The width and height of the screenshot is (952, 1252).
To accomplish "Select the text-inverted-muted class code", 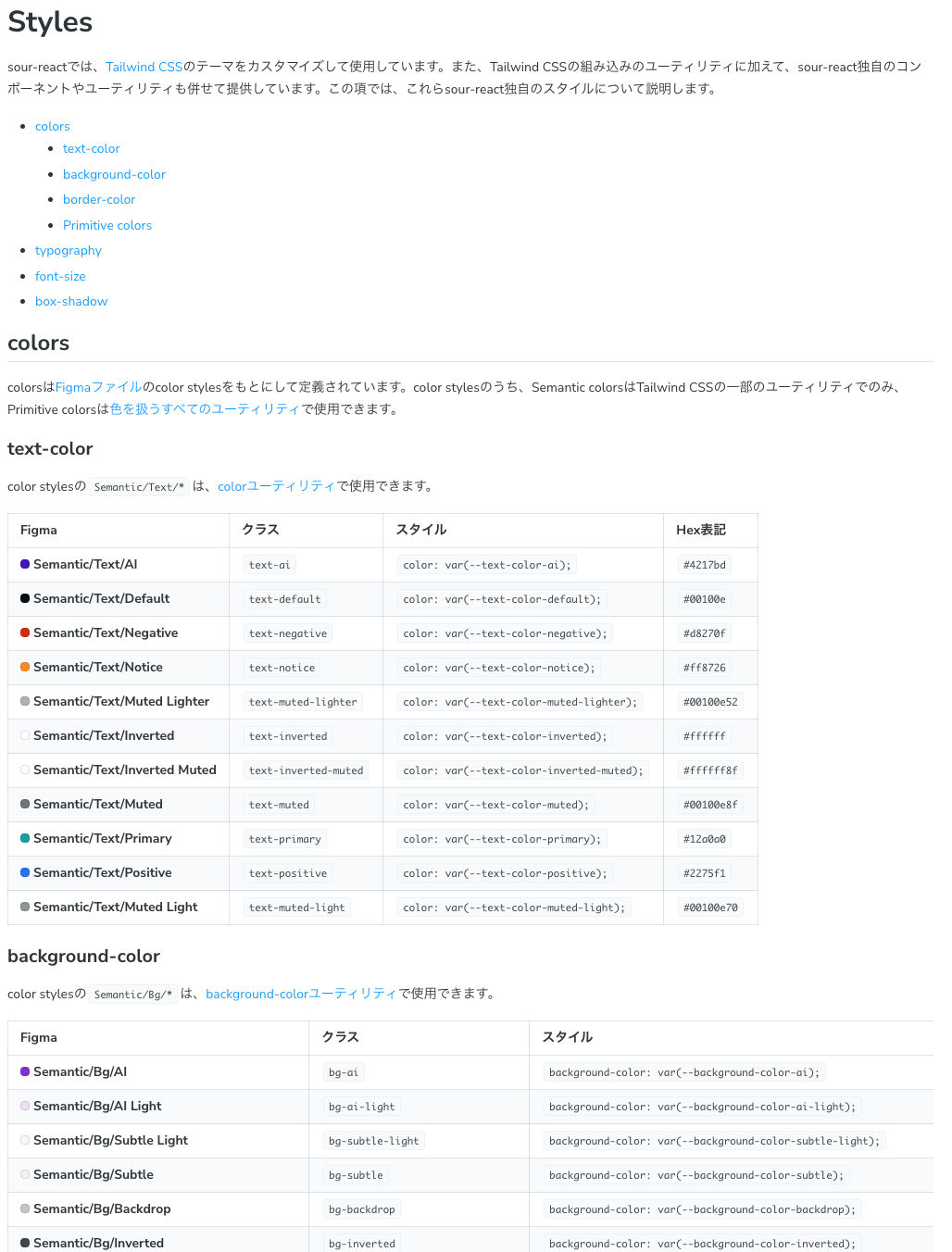I will [306, 770].
